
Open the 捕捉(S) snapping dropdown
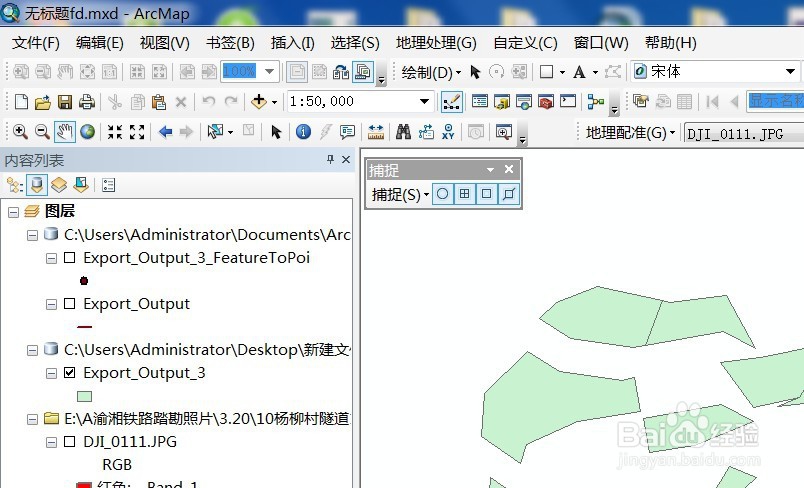coord(400,195)
